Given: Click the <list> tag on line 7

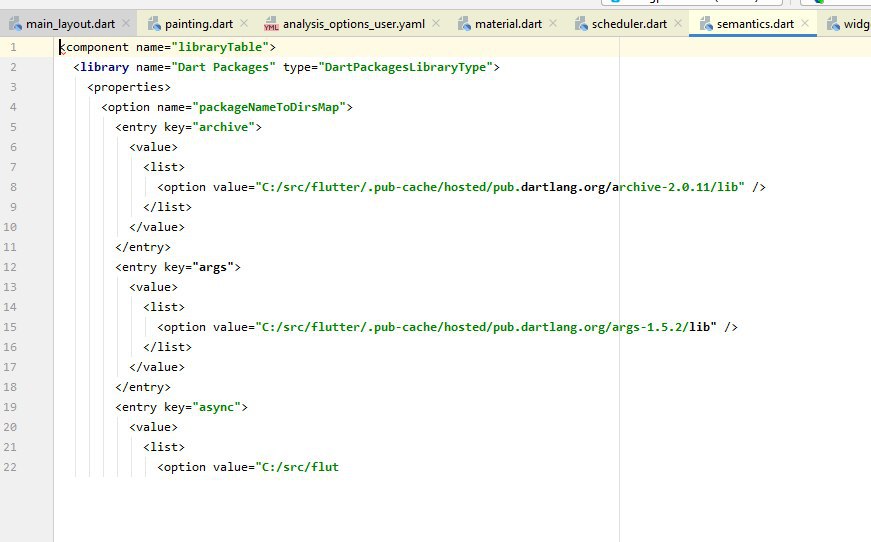Looking at the screenshot, I should coord(164,167).
